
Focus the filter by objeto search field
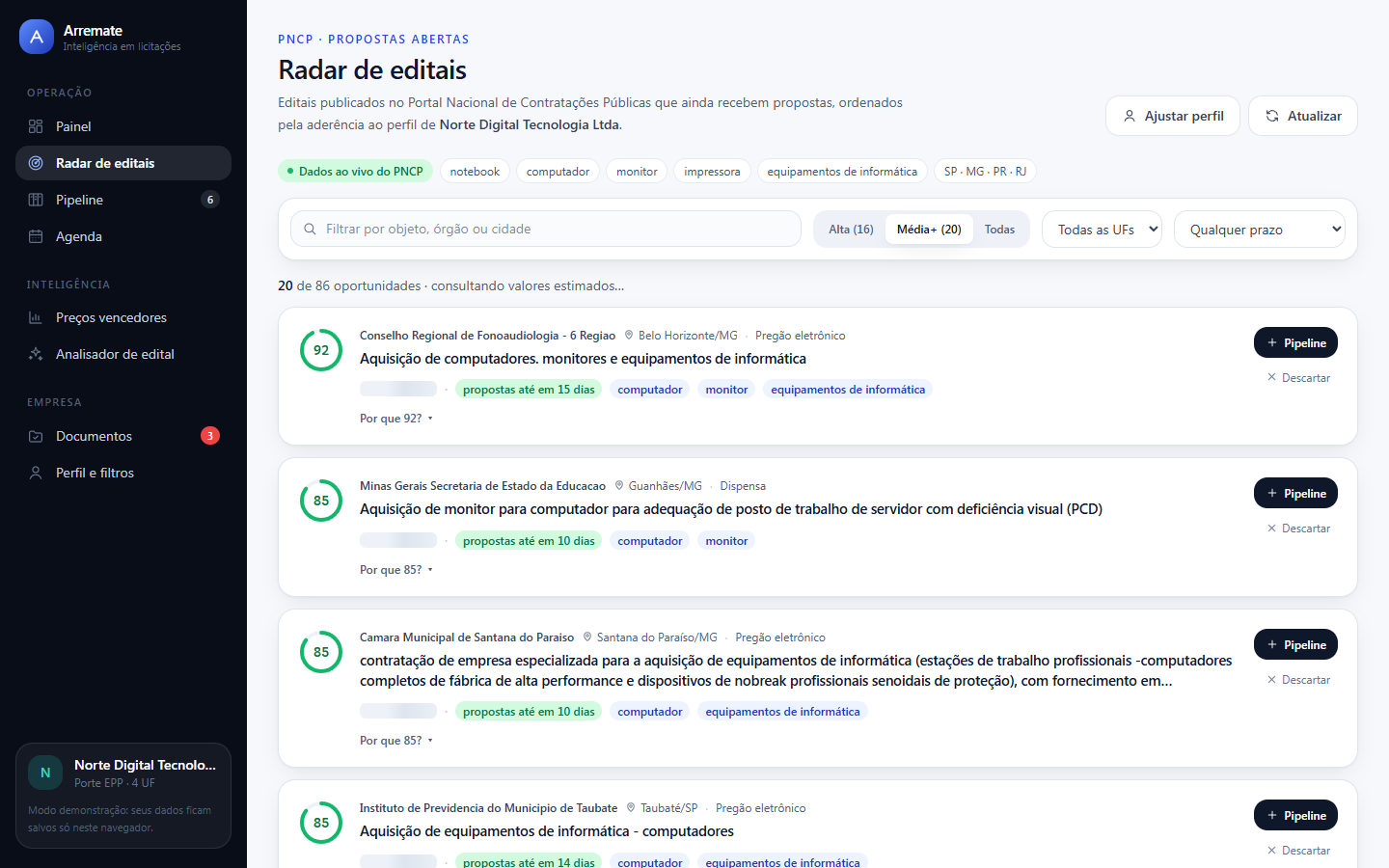546,229
